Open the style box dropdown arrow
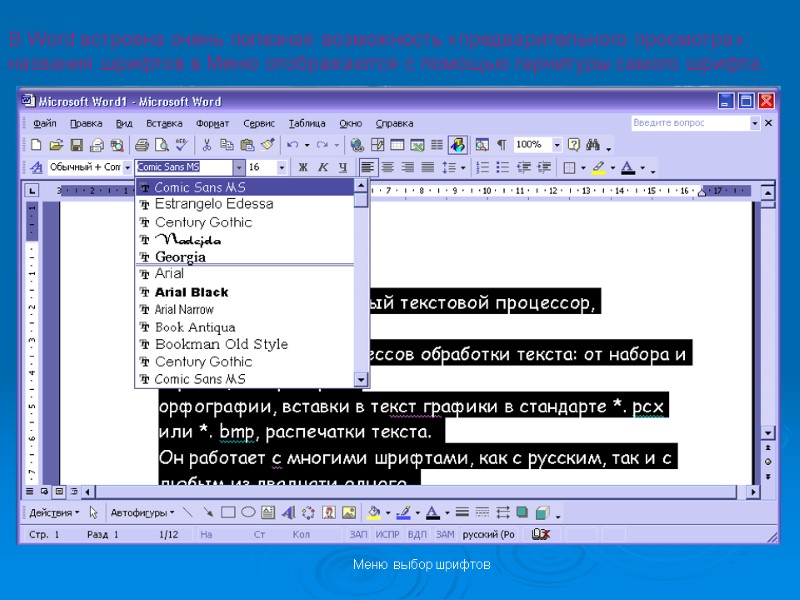 [128, 167]
